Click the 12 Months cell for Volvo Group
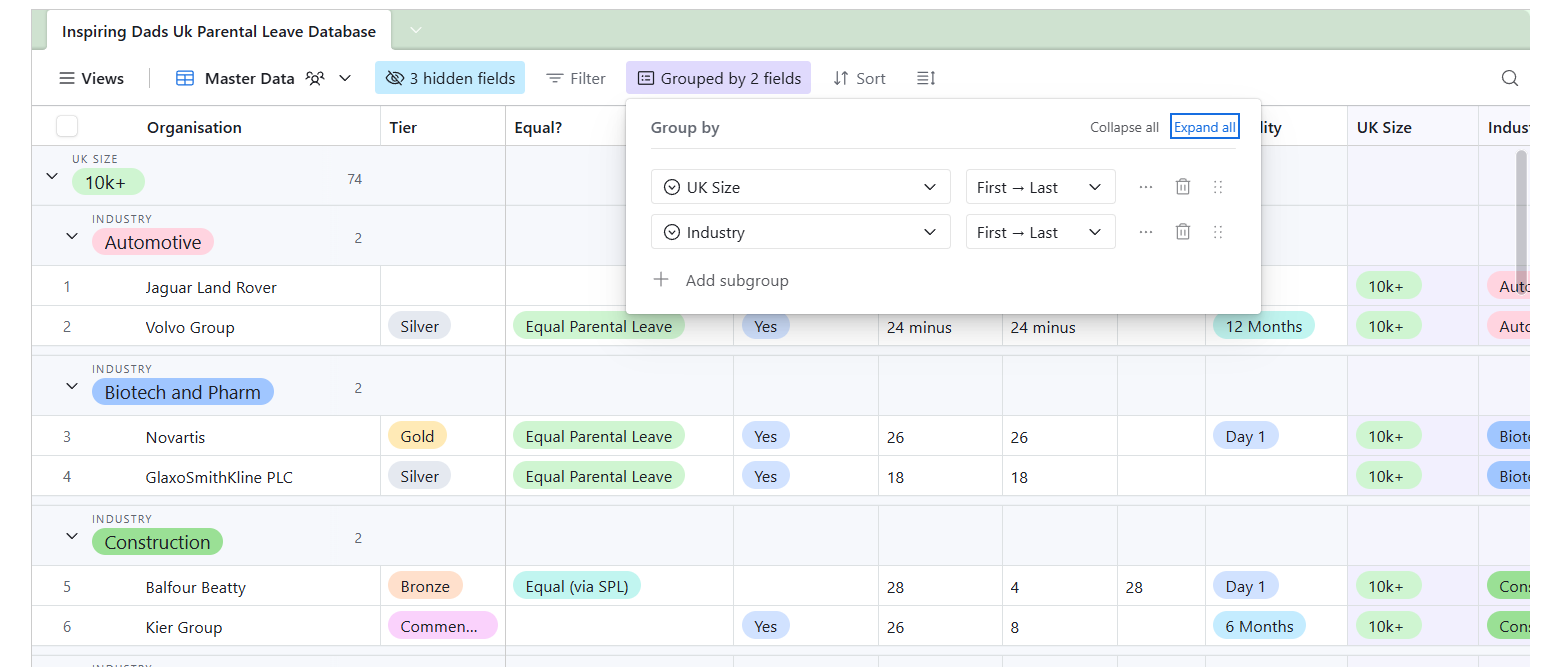This screenshot has height=667, width=1547. tap(1264, 326)
